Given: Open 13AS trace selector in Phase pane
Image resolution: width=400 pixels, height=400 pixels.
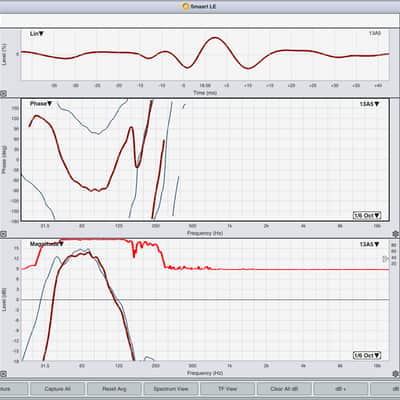Looking at the screenshot, I should click(x=369, y=104).
